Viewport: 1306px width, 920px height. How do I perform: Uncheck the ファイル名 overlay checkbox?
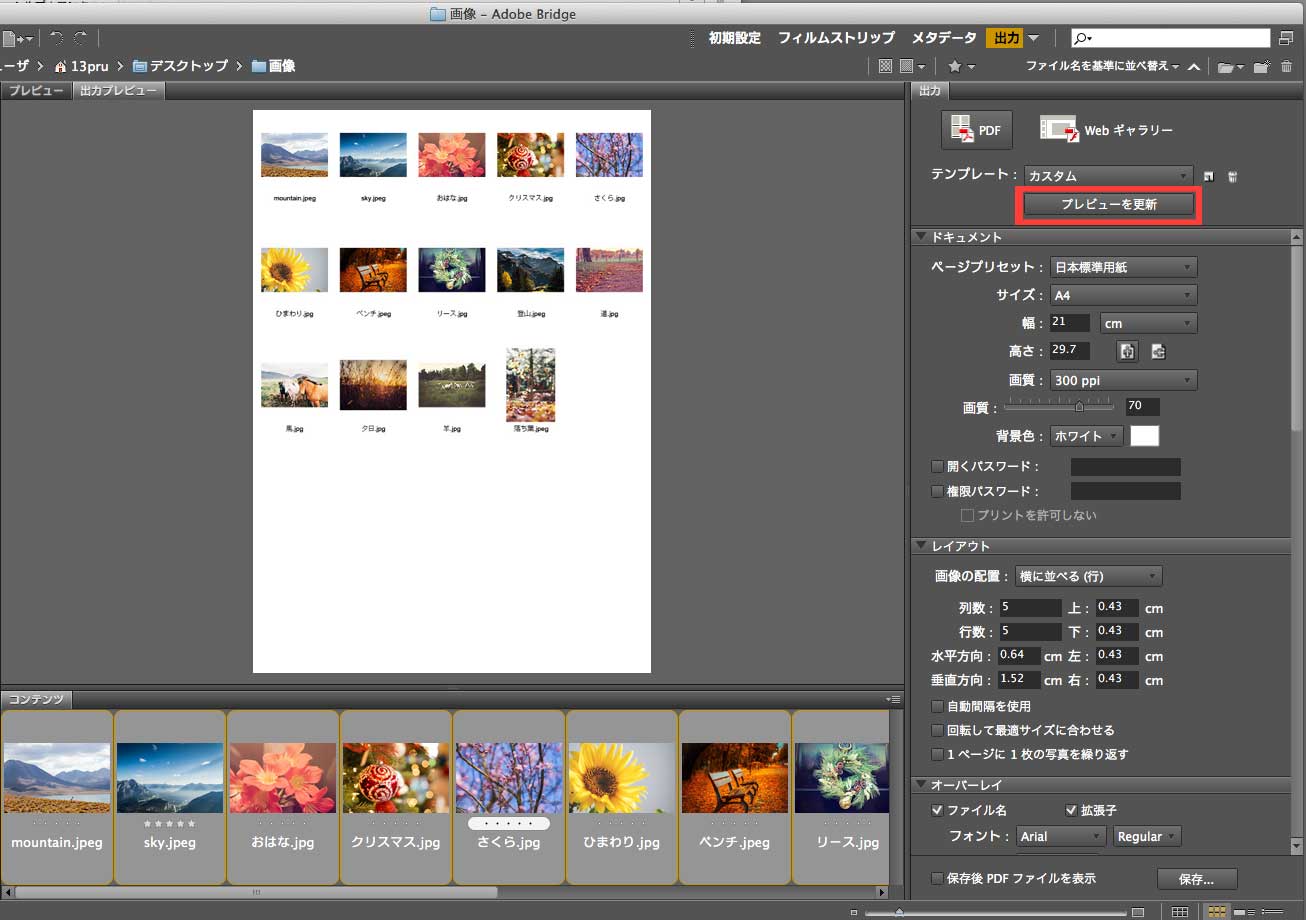937,810
